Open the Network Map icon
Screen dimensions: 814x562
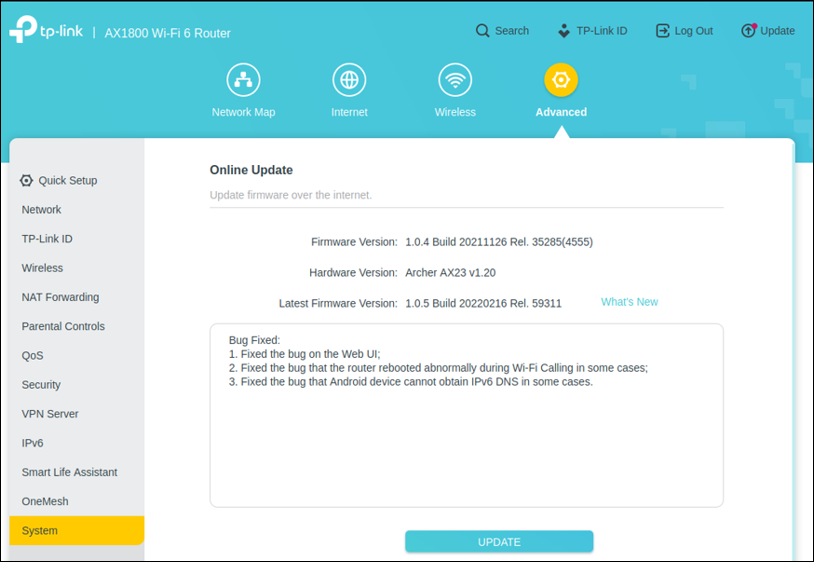tap(243, 80)
